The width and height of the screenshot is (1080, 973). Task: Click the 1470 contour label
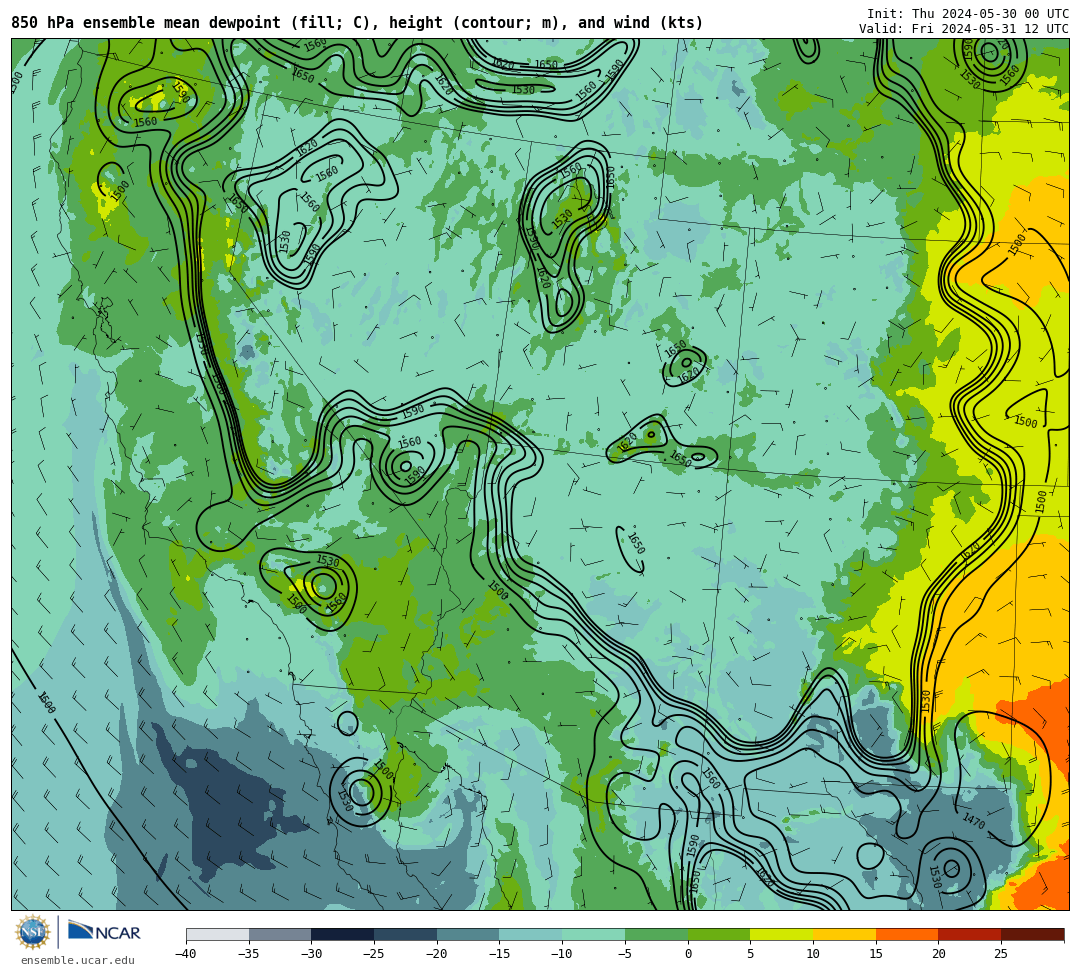tap(973, 821)
